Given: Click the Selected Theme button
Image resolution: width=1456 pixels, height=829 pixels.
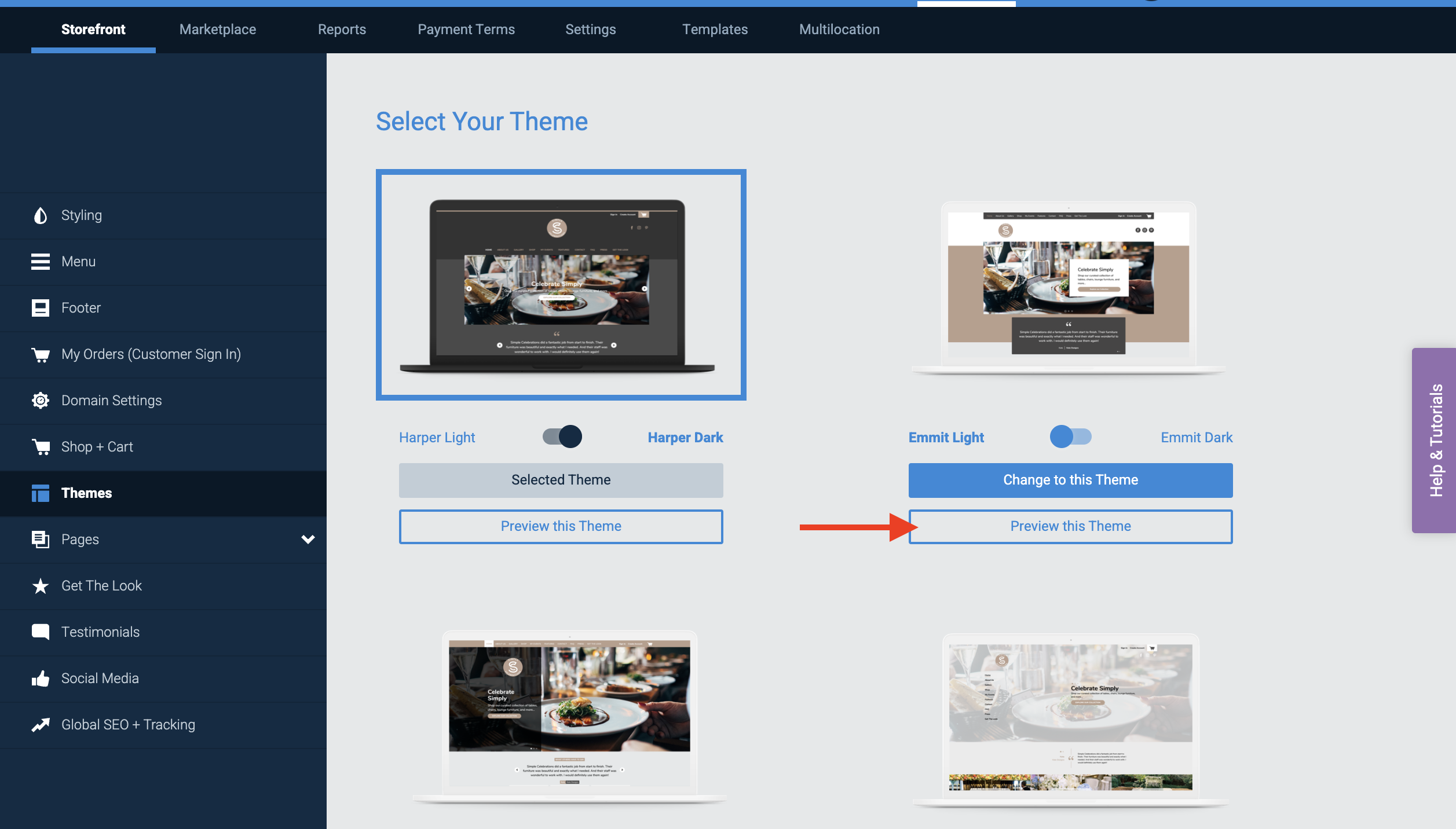Looking at the screenshot, I should pyautogui.click(x=561, y=480).
